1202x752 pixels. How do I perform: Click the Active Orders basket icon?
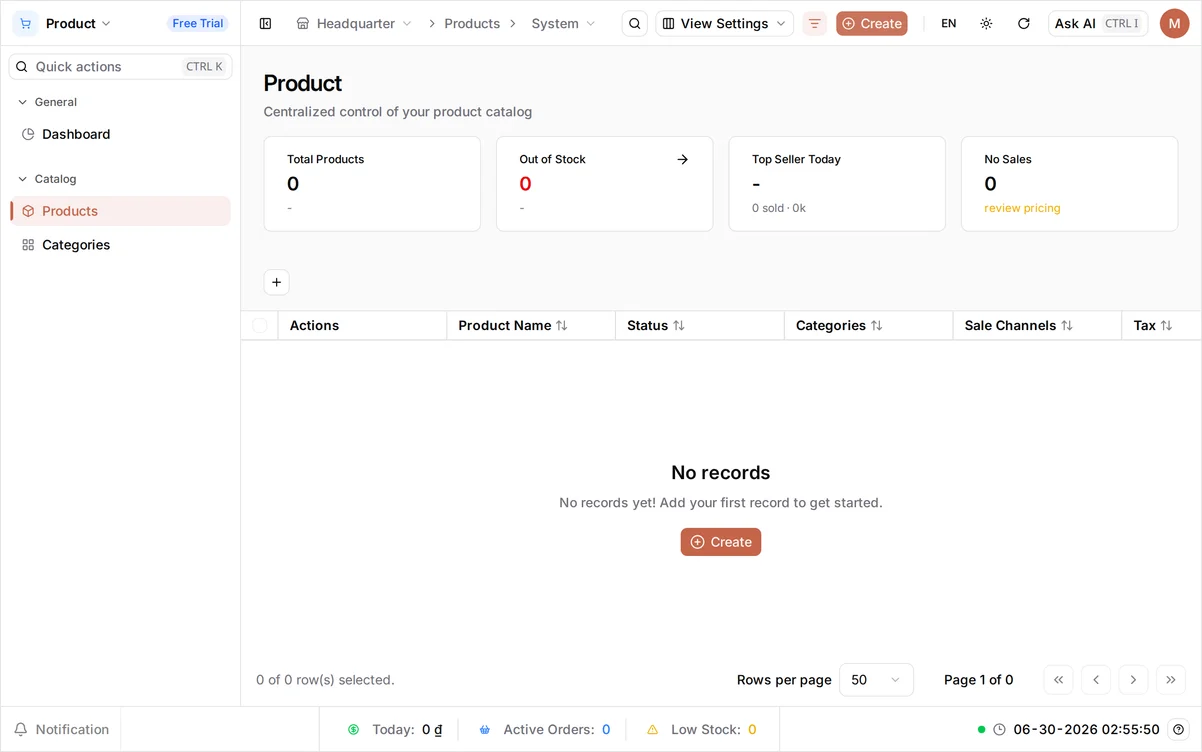[x=485, y=730]
